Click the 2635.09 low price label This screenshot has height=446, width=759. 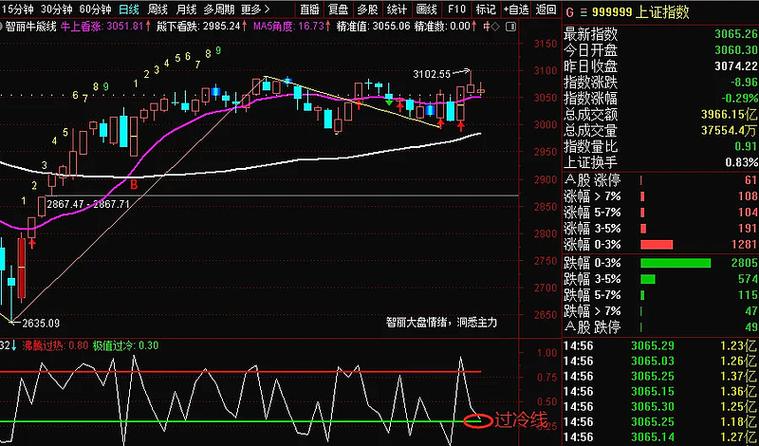click(x=41, y=323)
